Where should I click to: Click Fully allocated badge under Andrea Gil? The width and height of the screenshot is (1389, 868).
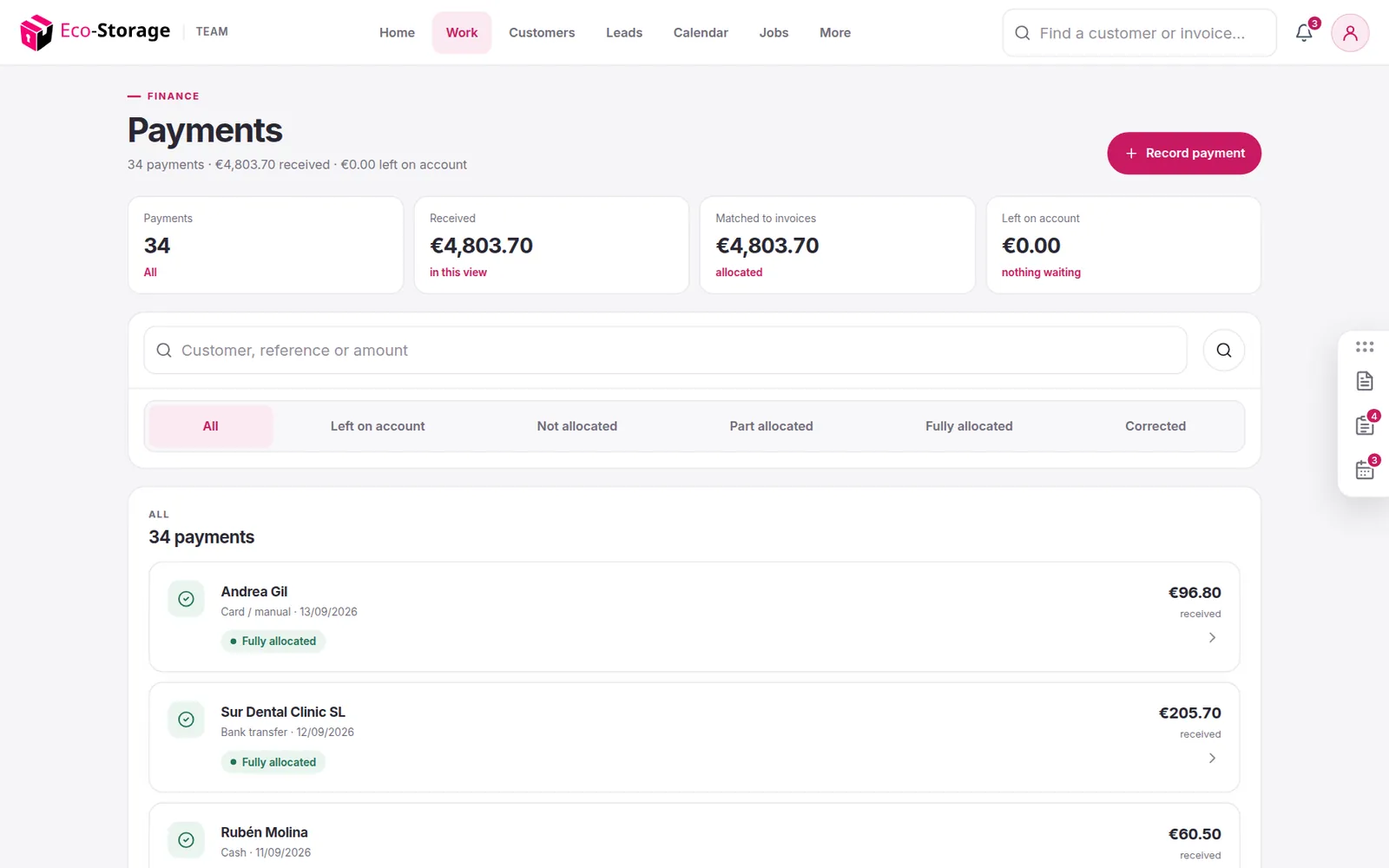273,641
